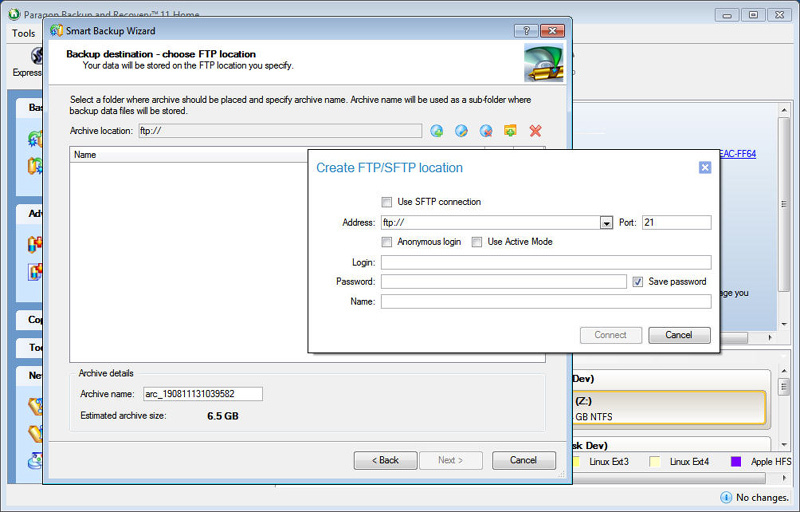Image resolution: width=800 pixels, height=512 pixels.
Task: Open the Tools menu in the main window
Action: (23, 33)
